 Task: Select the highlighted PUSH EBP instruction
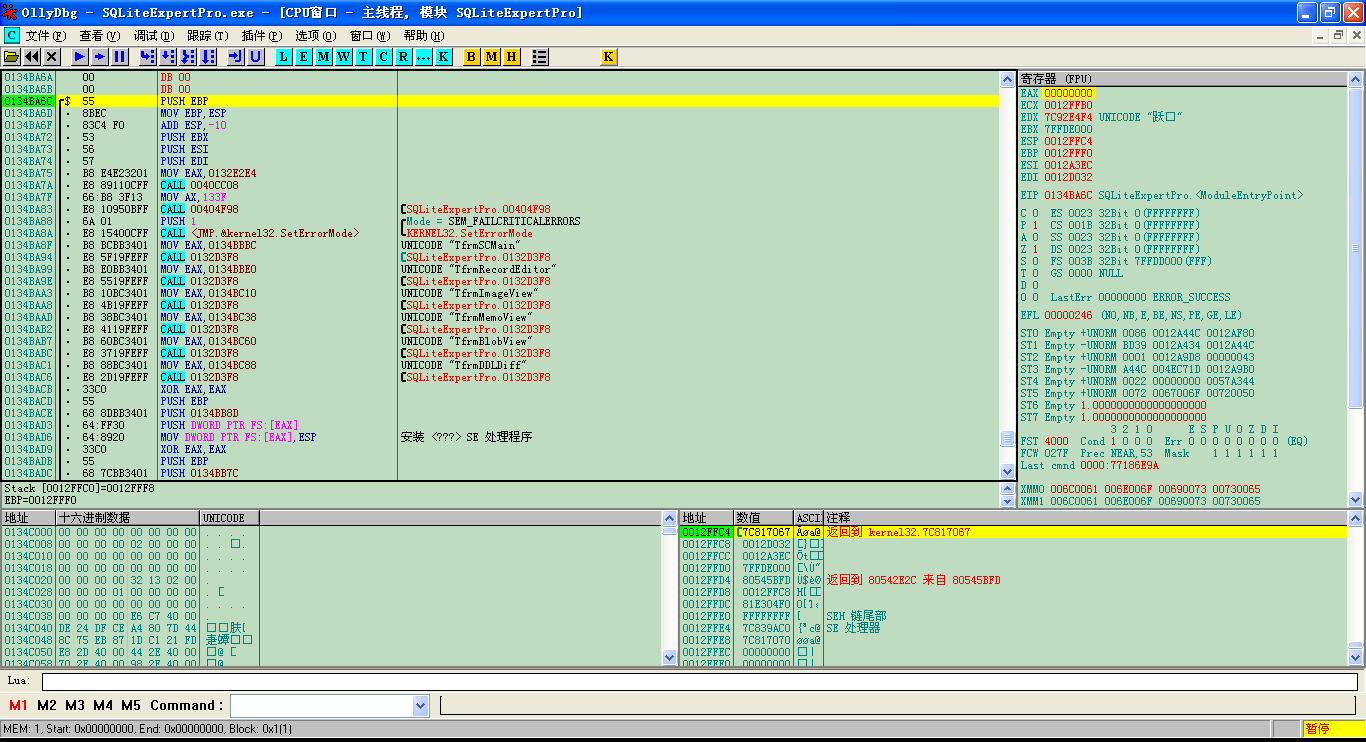tap(500, 102)
